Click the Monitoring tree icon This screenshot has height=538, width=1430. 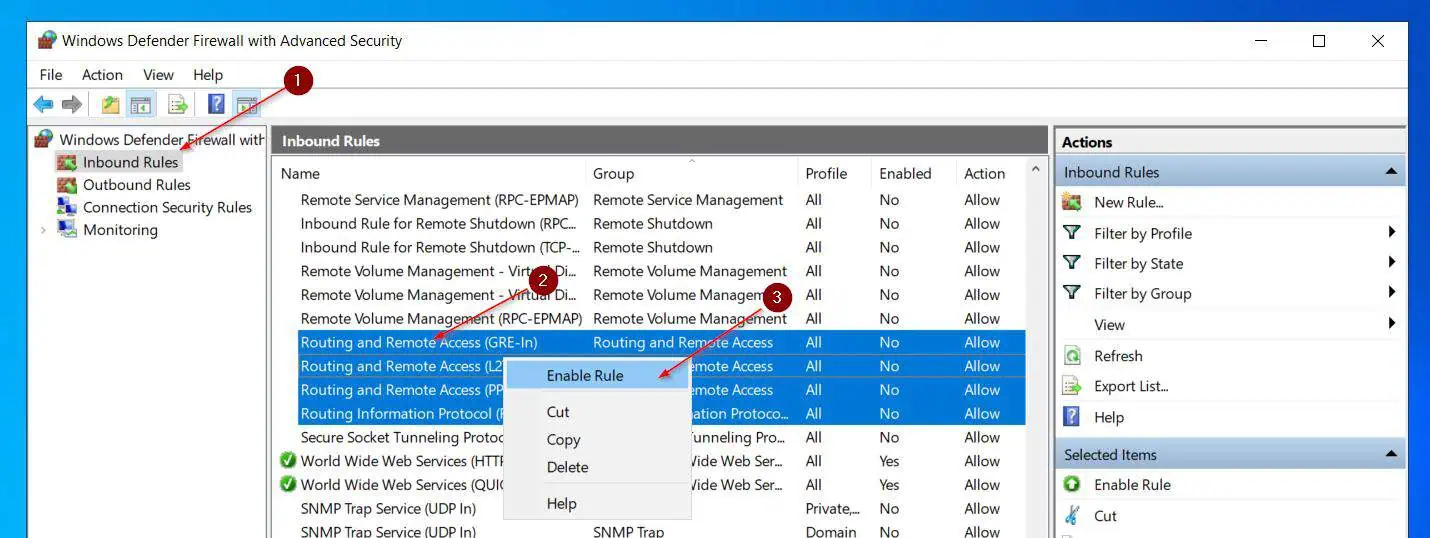(67, 230)
